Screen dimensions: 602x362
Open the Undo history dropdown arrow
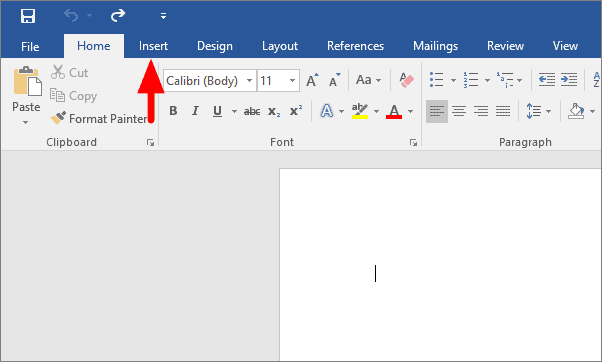89,16
